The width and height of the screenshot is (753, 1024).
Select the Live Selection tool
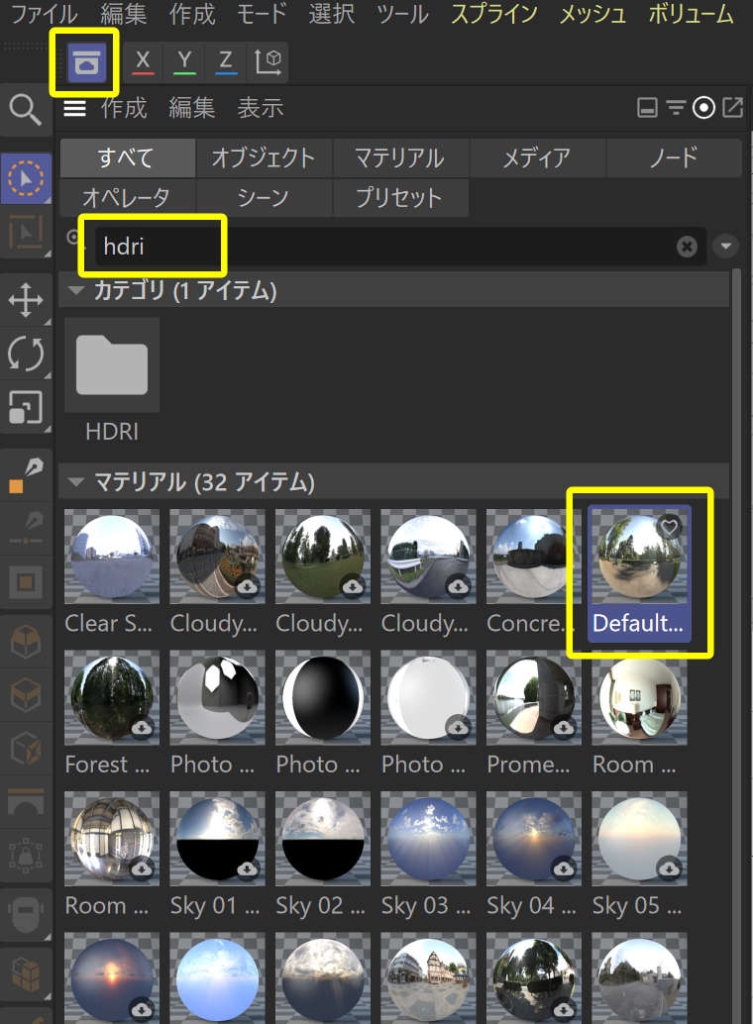(x=26, y=178)
